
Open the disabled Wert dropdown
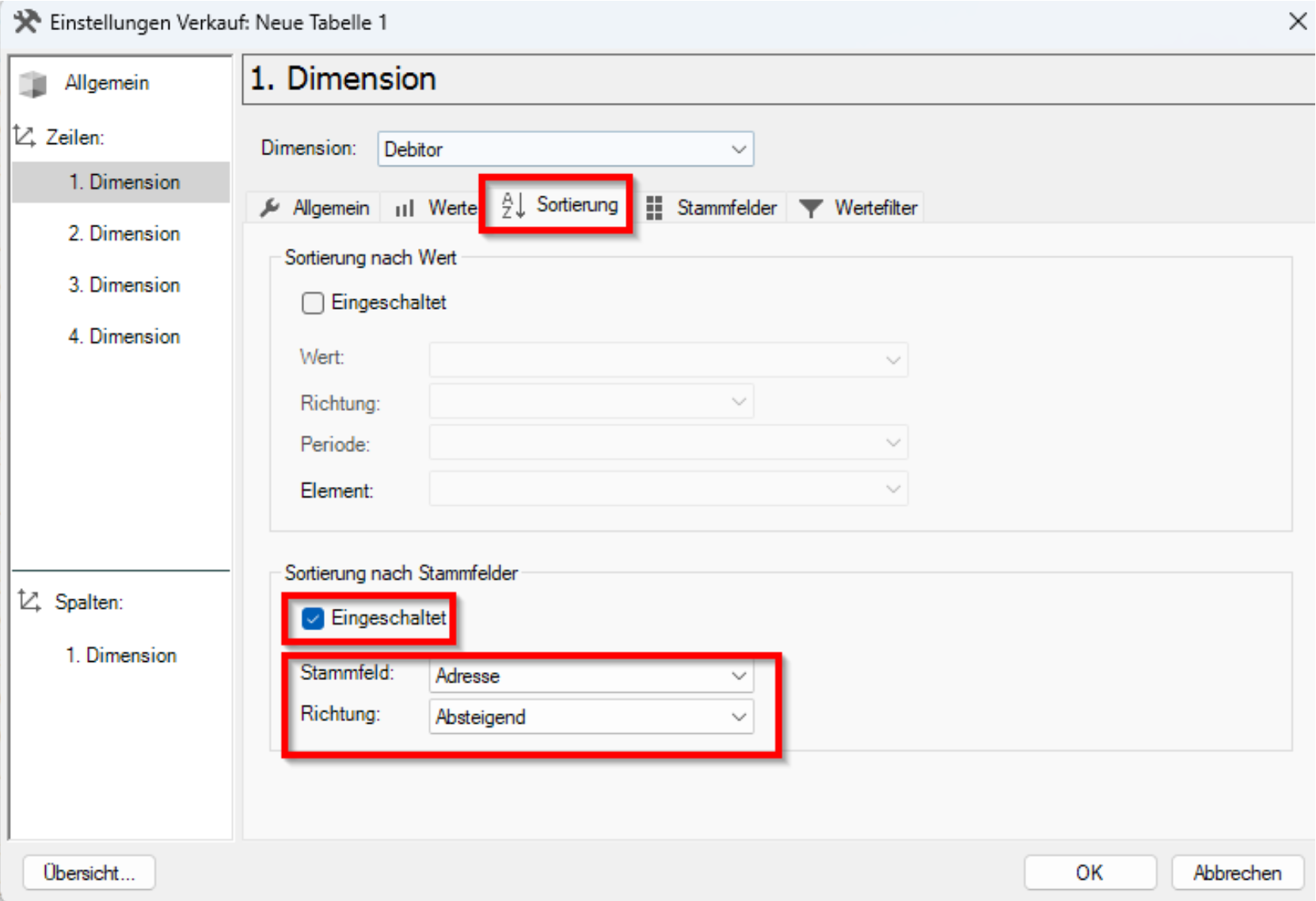tap(668, 359)
